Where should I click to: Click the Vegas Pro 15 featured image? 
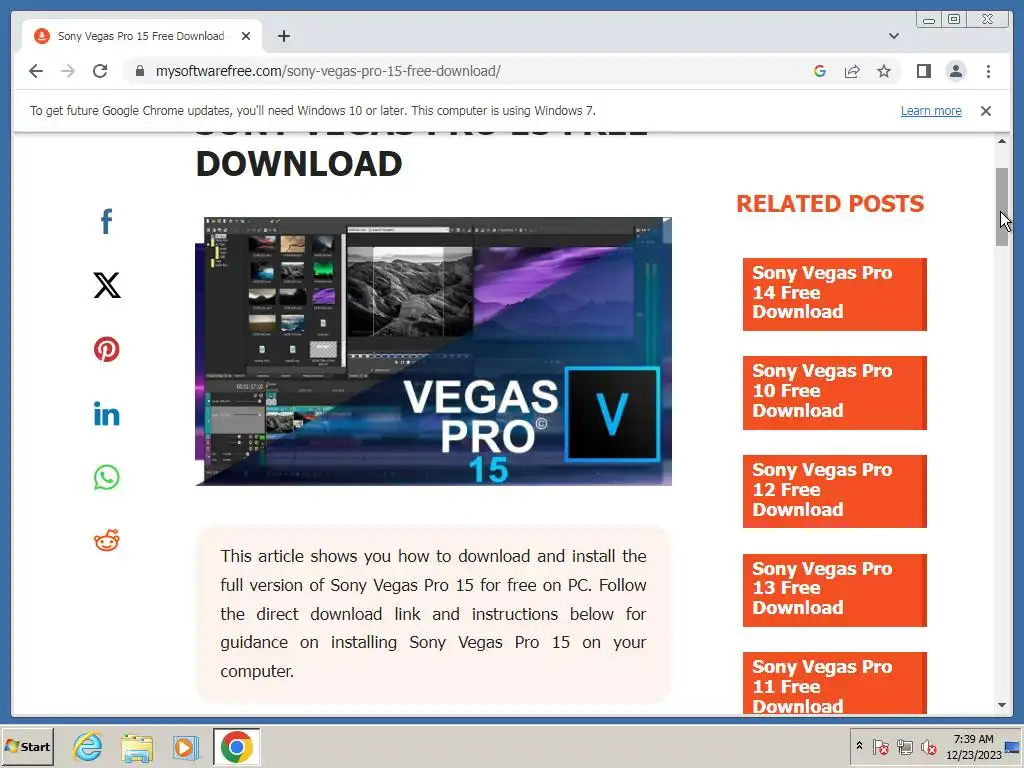[434, 351]
